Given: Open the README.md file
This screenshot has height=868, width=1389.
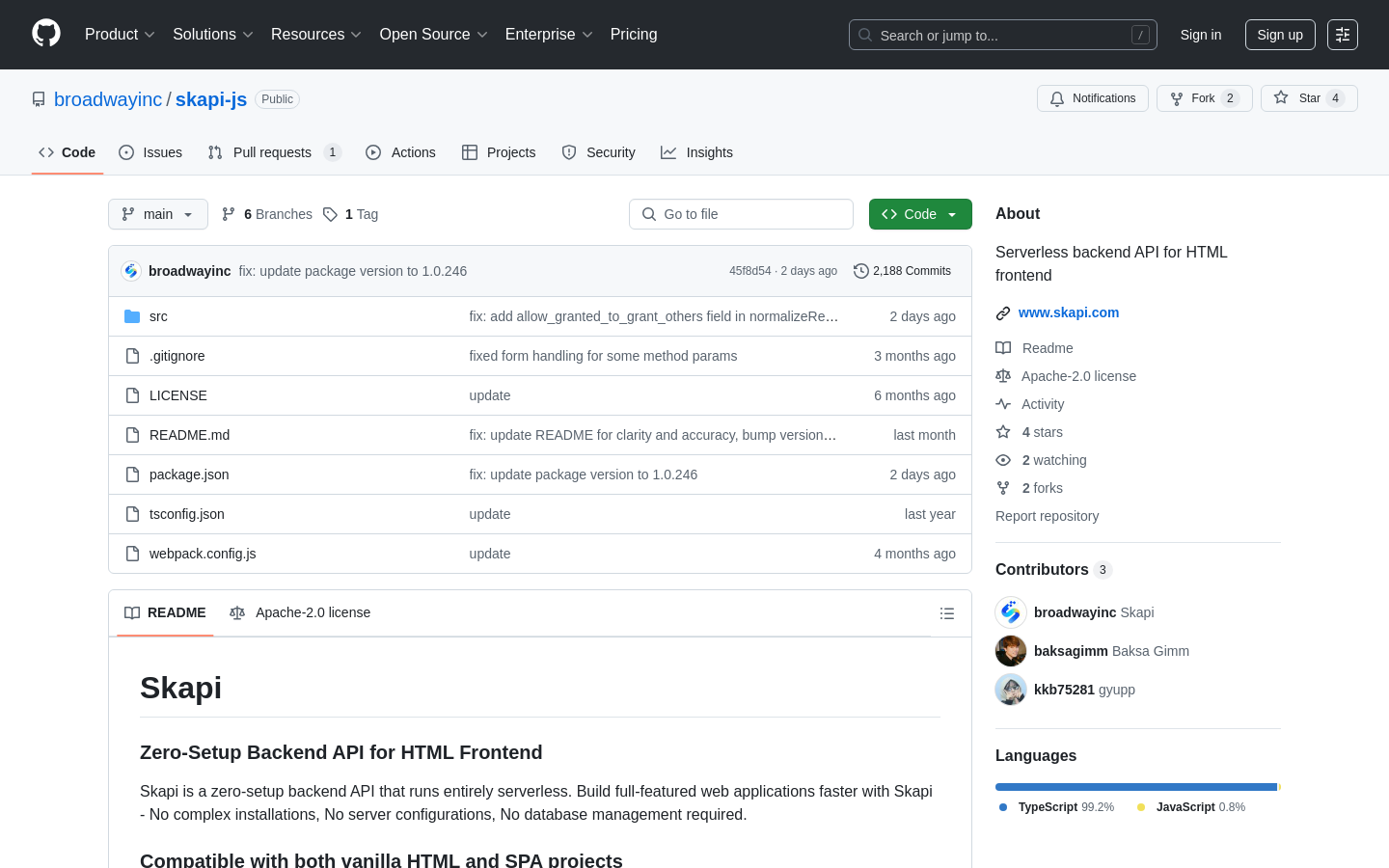Looking at the screenshot, I should pos(190,435).
